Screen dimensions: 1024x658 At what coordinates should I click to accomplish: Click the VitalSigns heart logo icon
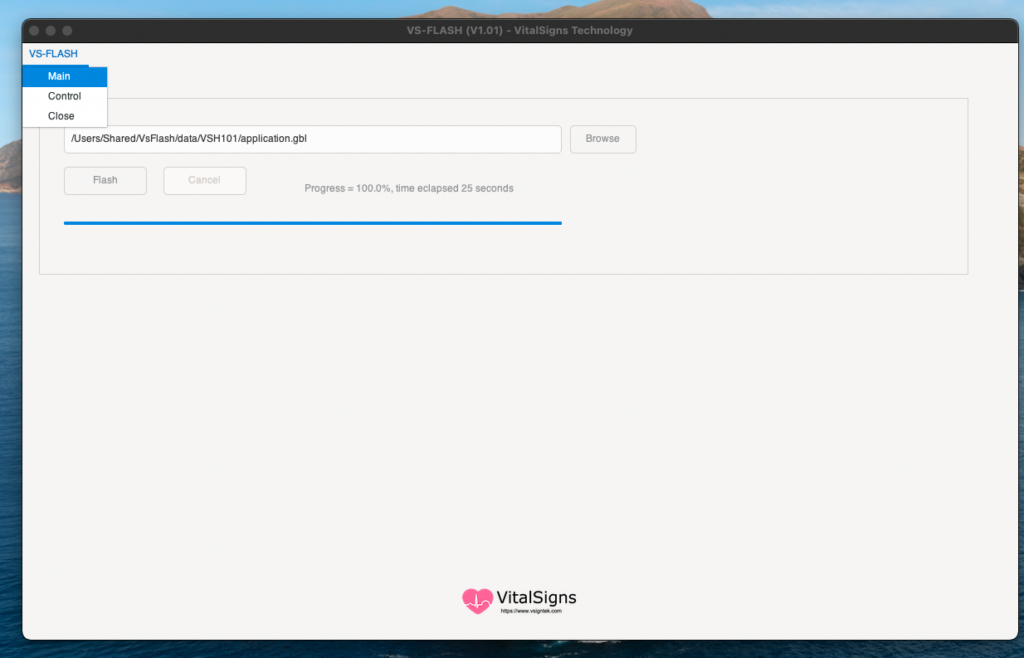[x=477, y=601]
